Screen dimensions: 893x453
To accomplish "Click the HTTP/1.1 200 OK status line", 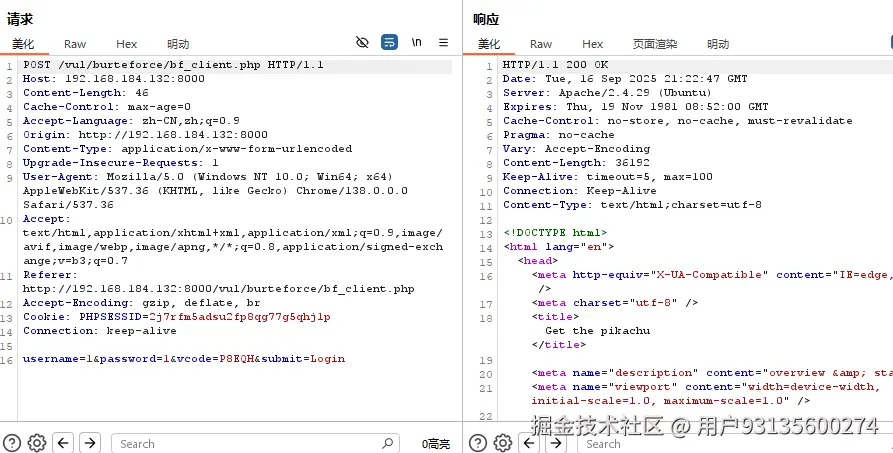I will tap(555, 65).
